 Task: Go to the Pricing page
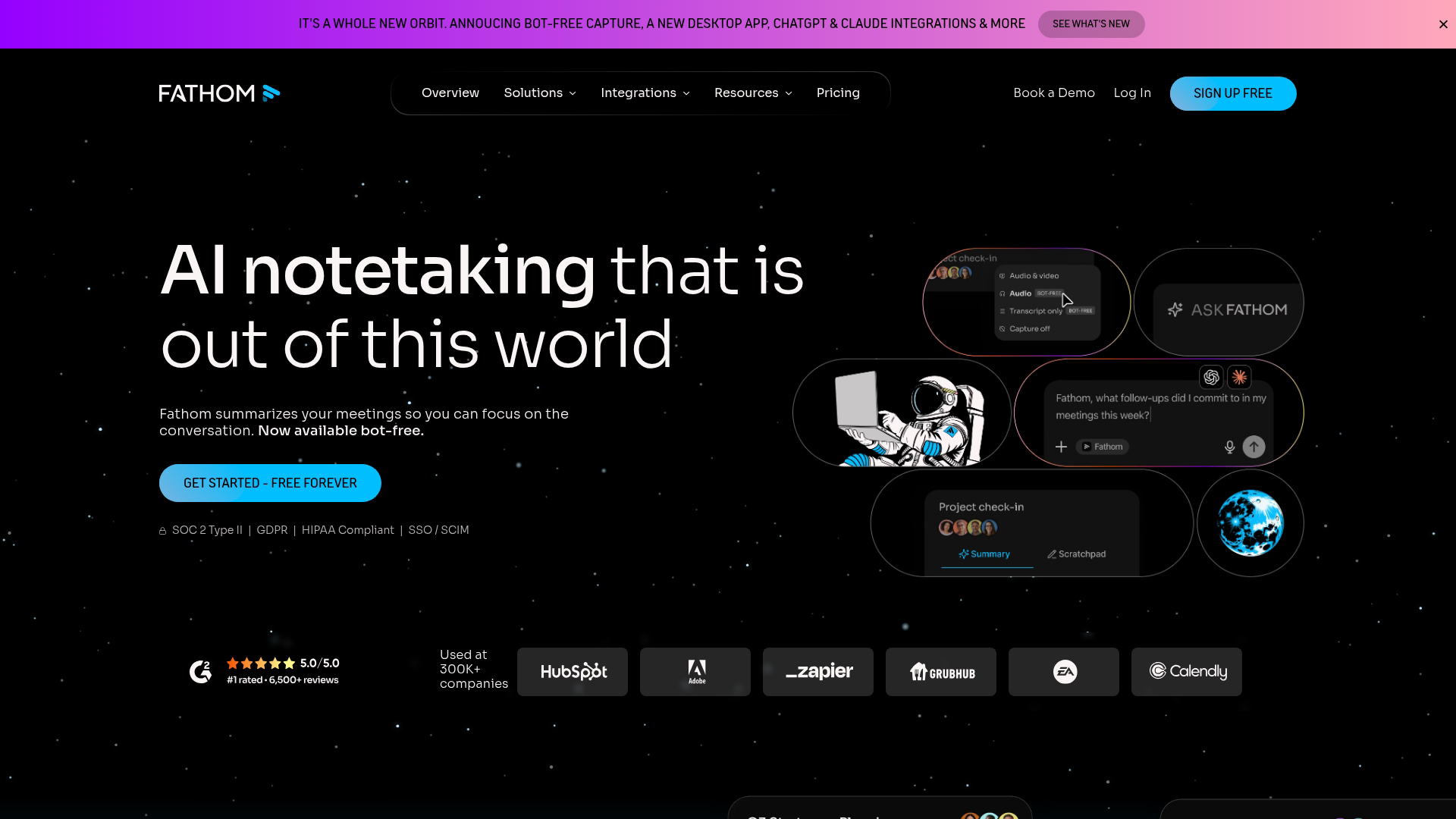point(838,93)
